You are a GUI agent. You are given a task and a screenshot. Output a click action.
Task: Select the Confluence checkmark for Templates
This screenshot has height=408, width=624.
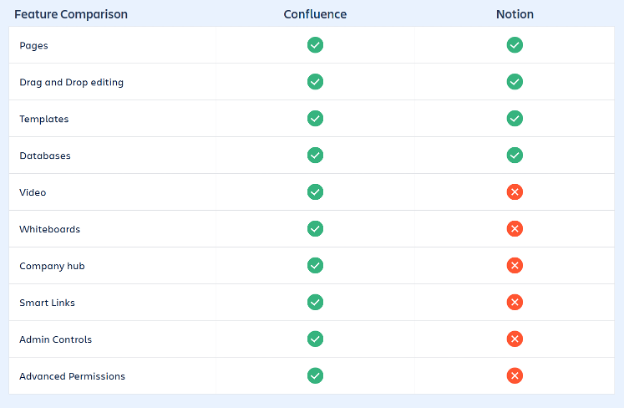pyautogui.click(x=315, y=118)
